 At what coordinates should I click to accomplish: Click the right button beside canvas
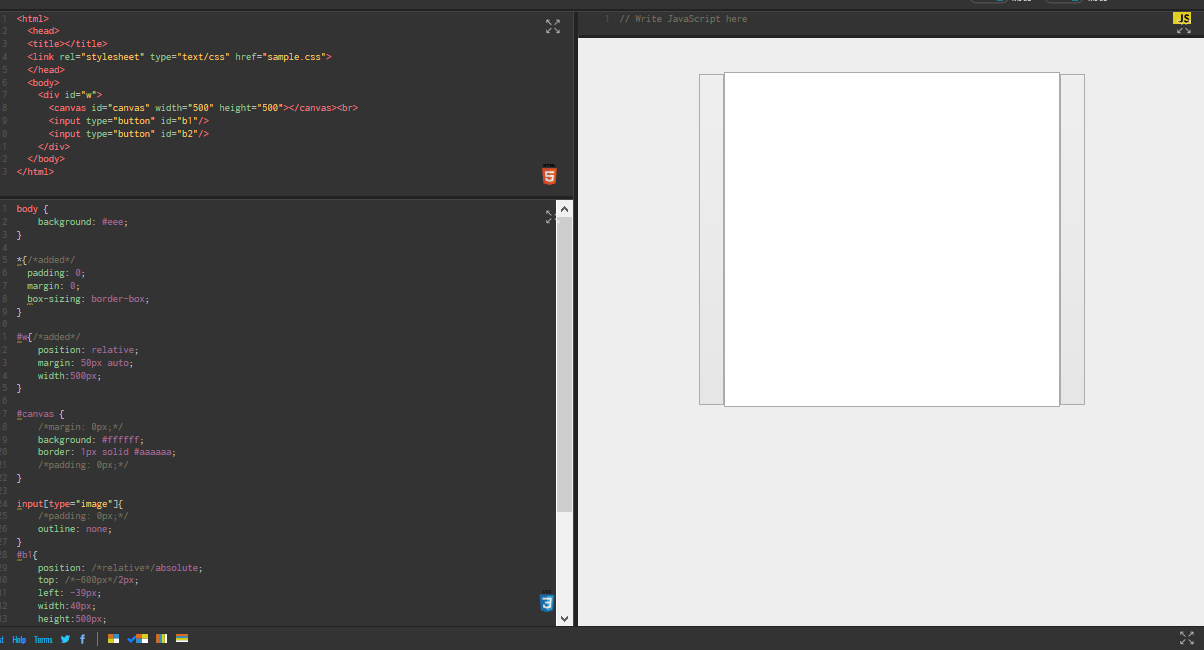point(1072,239)
